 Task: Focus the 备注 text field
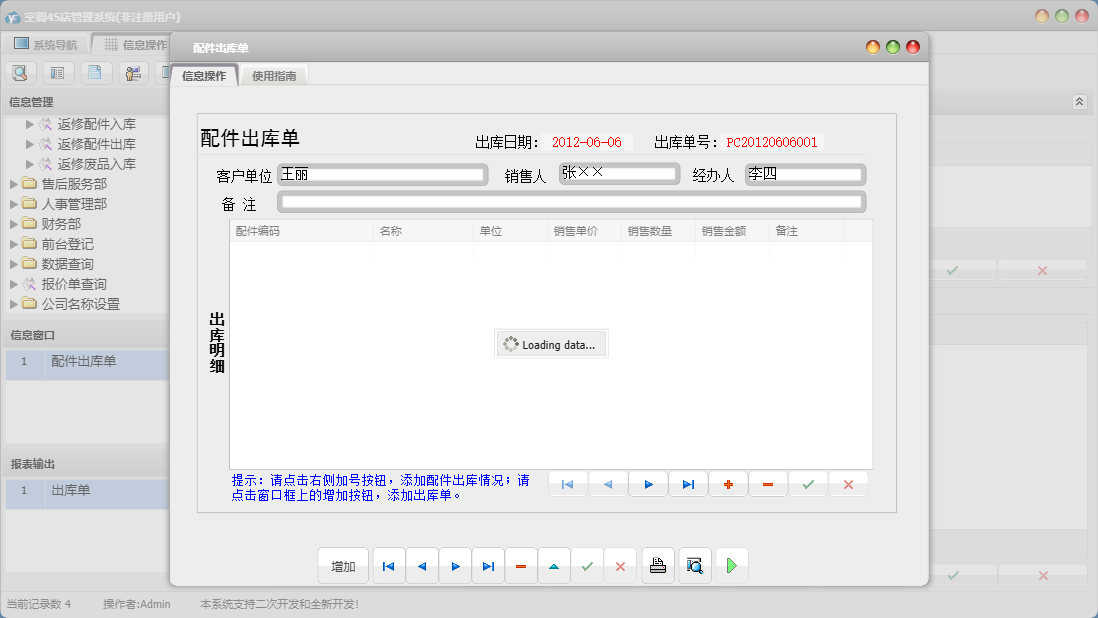[x=571, y=203]
